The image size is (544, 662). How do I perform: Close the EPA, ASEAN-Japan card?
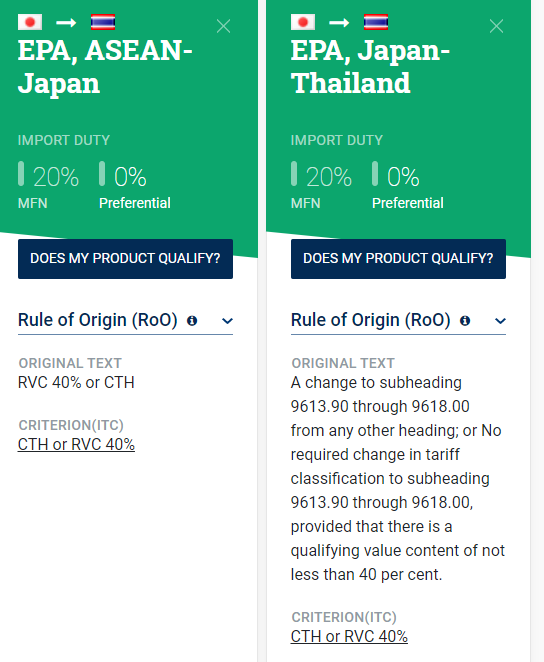(x=223, y=26)
